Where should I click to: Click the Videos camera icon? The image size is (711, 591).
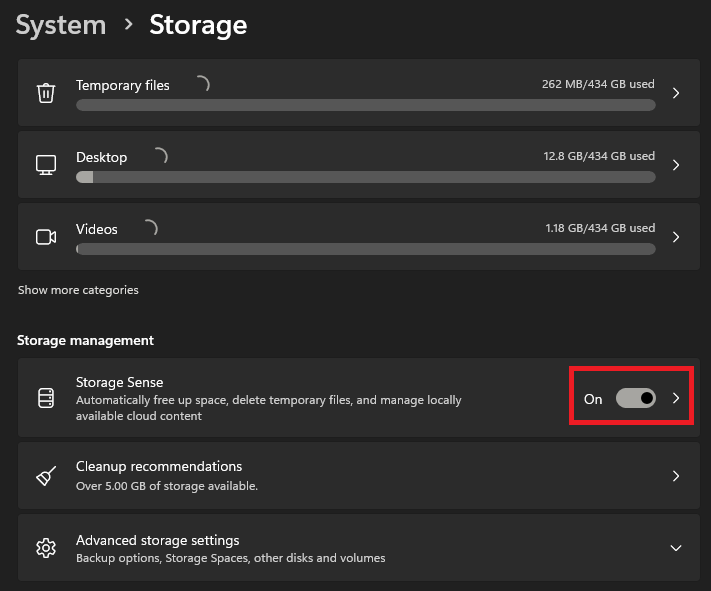[x=45, y=237]
